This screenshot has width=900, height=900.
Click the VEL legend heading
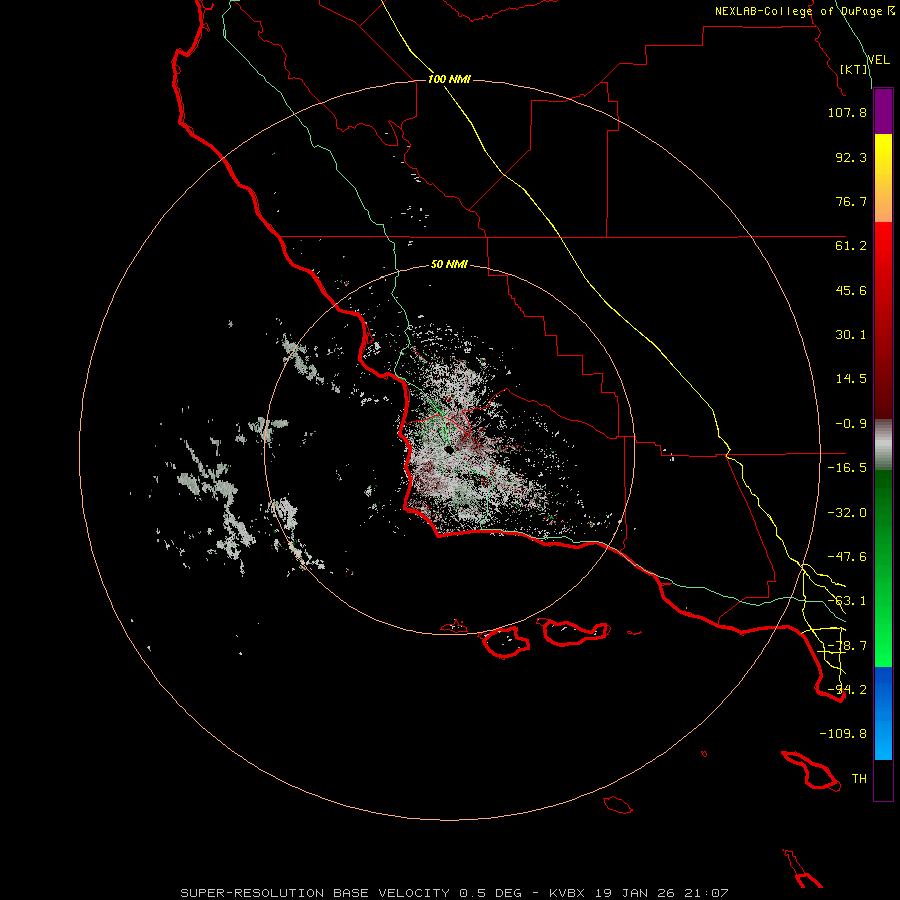[x=879, y=60]
